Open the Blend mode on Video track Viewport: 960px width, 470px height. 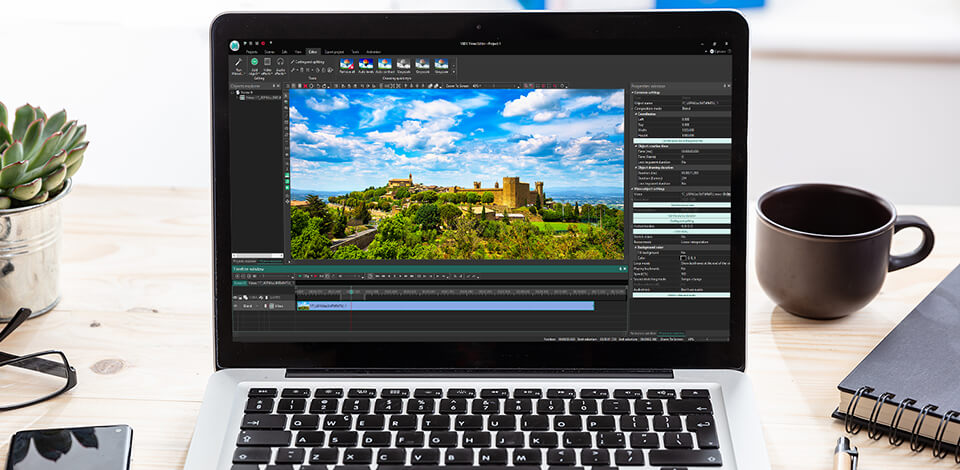[248, 305]
